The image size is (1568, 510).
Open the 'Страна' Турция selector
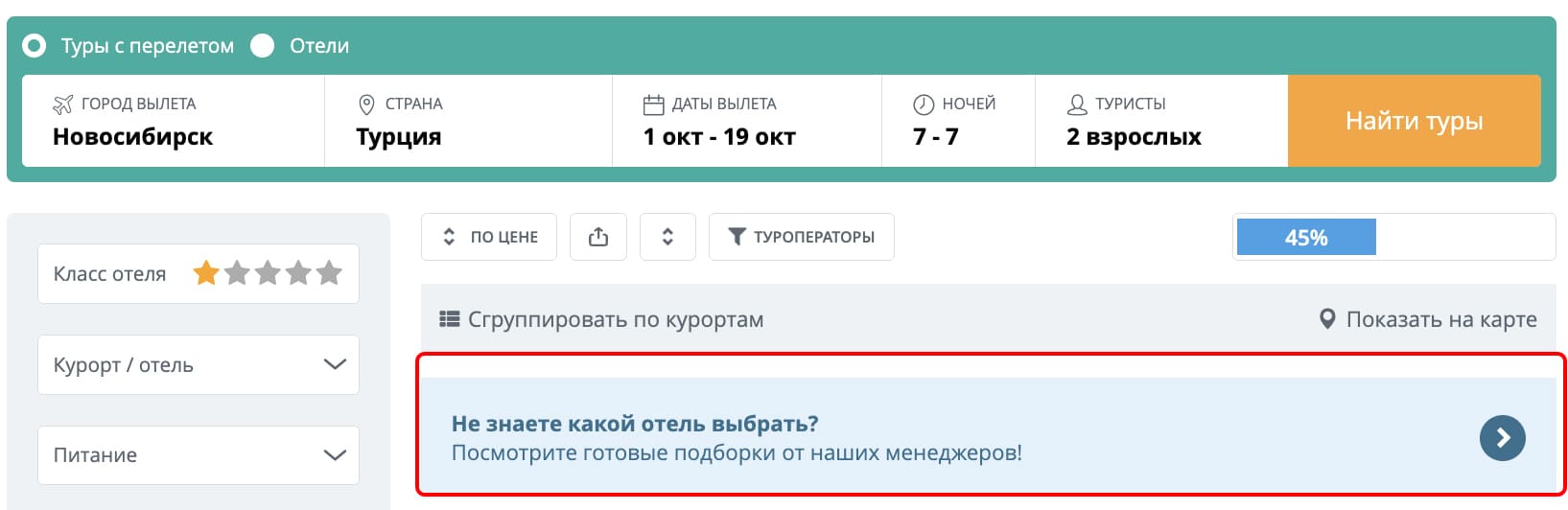[468, 121]
